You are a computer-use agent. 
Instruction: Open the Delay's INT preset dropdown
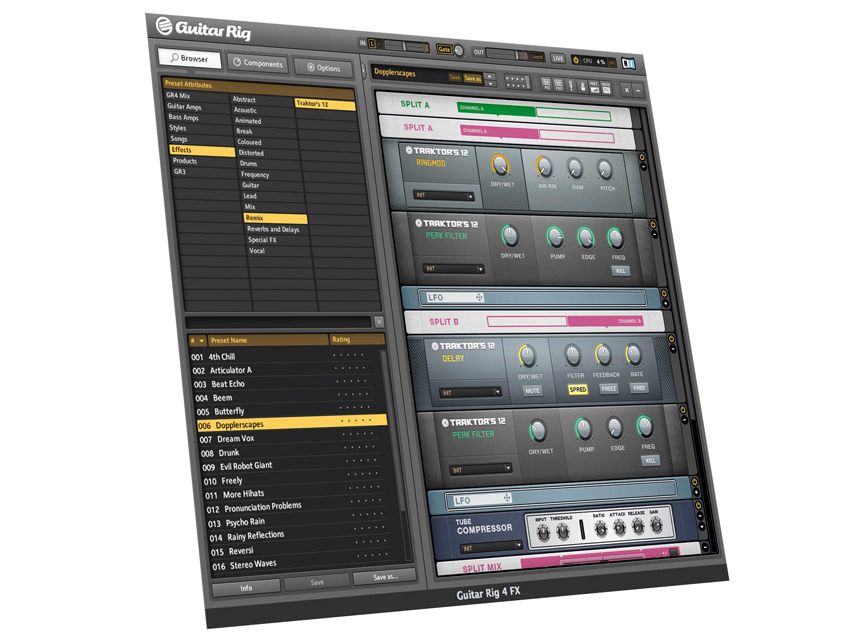coord(471,391)
